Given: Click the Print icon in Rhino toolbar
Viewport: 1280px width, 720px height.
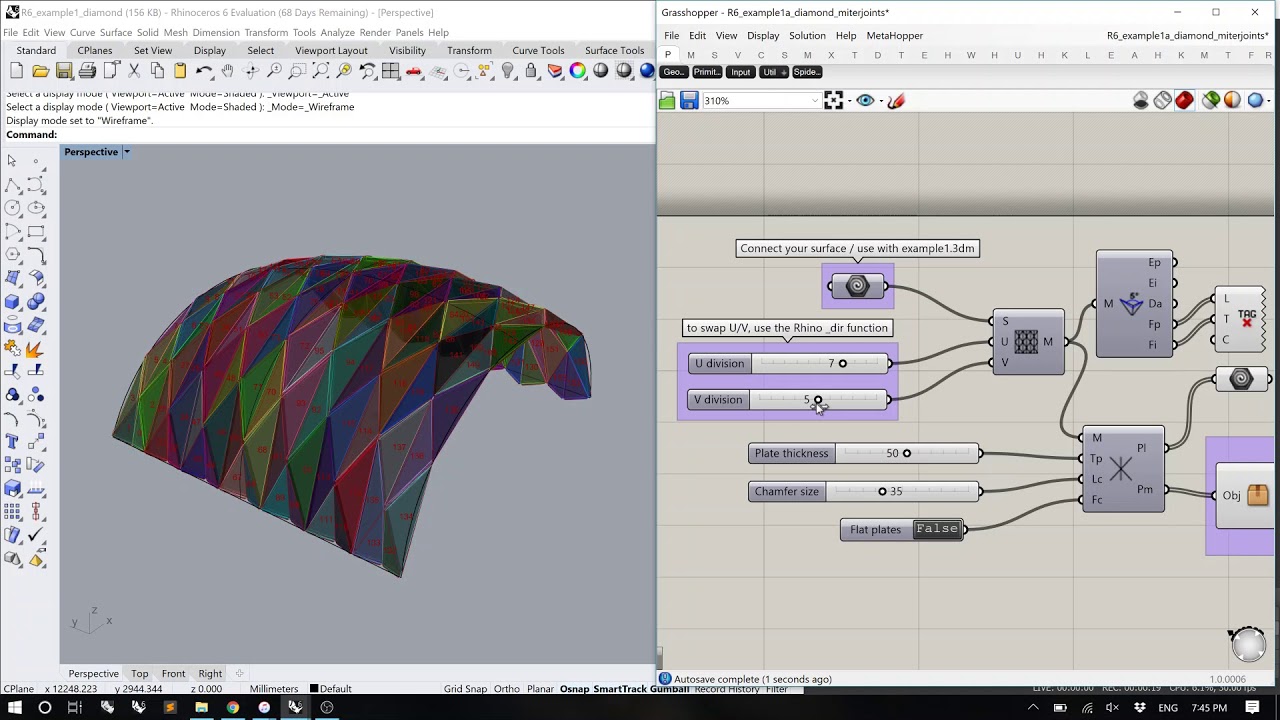Looking at the screenshot, I should click(x=87, y=71).
